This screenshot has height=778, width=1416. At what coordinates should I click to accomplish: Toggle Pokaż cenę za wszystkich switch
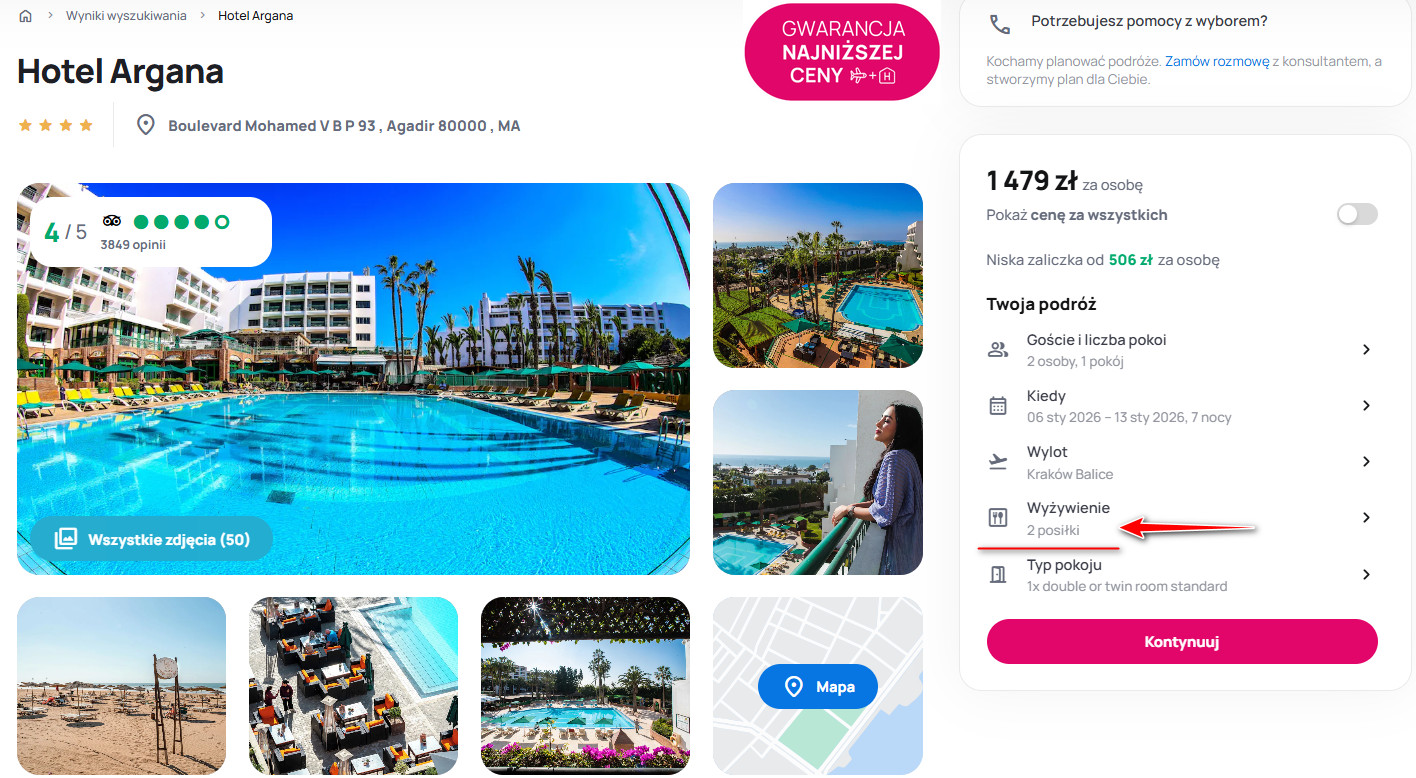1357,214
